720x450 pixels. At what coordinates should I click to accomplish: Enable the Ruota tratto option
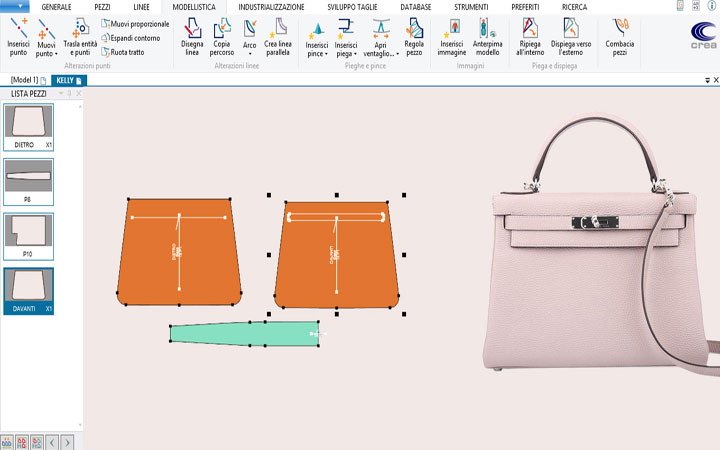127,51
